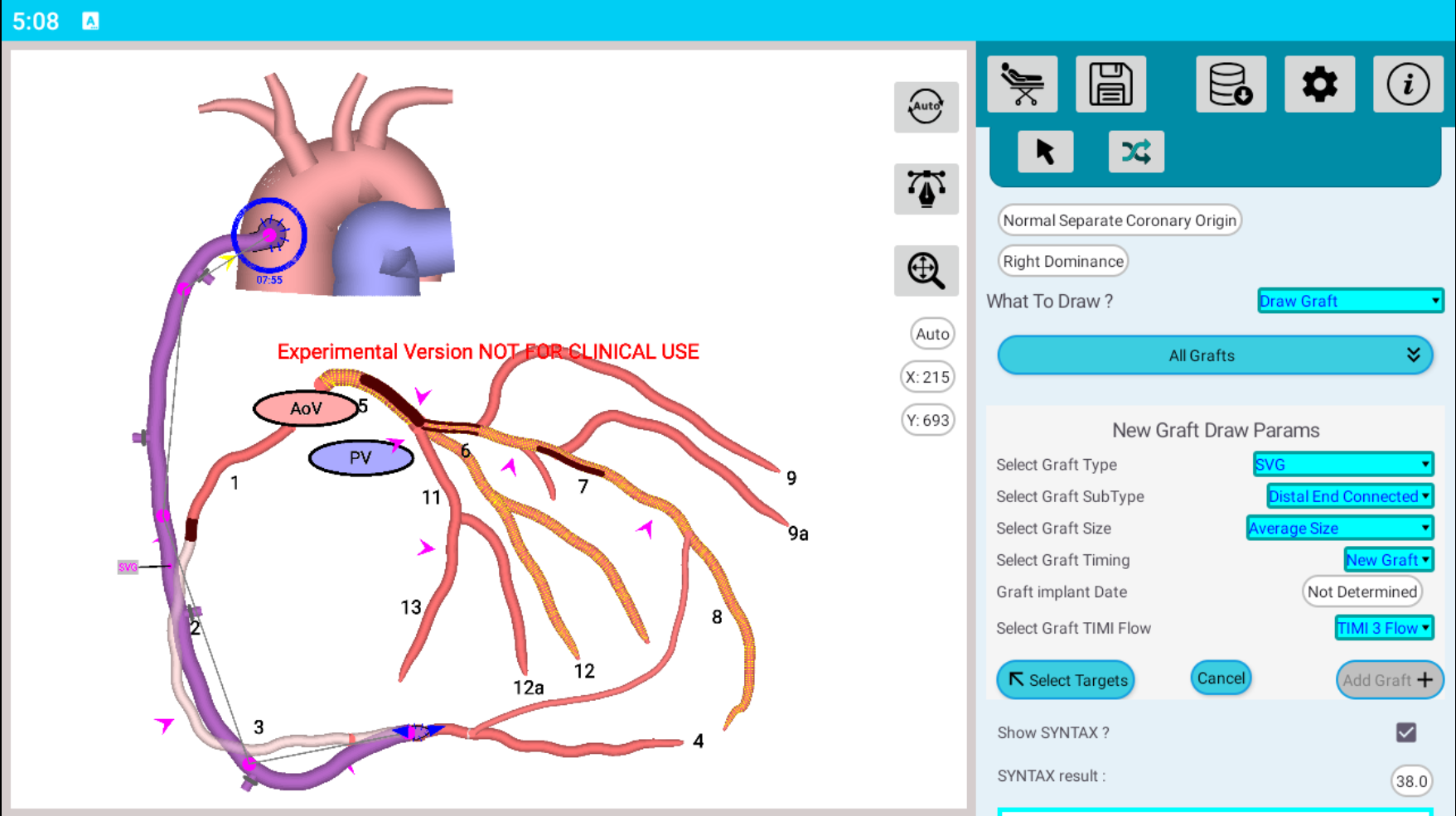Image resolution: width=1456 pixels, height=816 pixels.
Task: Open the settings gear icon
Action: [1319, 84]
